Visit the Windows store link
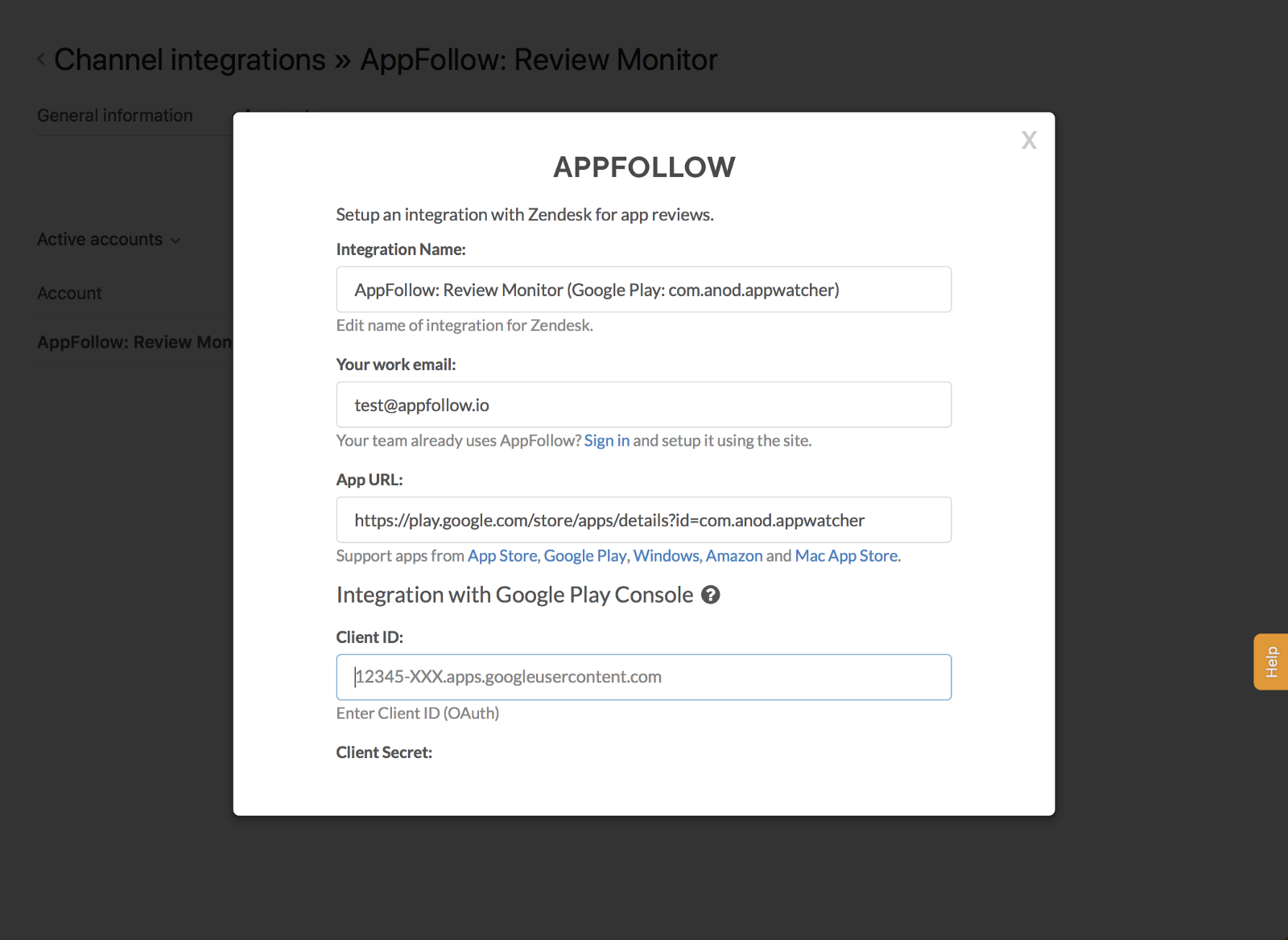Screen dimensions: 1288x940 (666, 556)
